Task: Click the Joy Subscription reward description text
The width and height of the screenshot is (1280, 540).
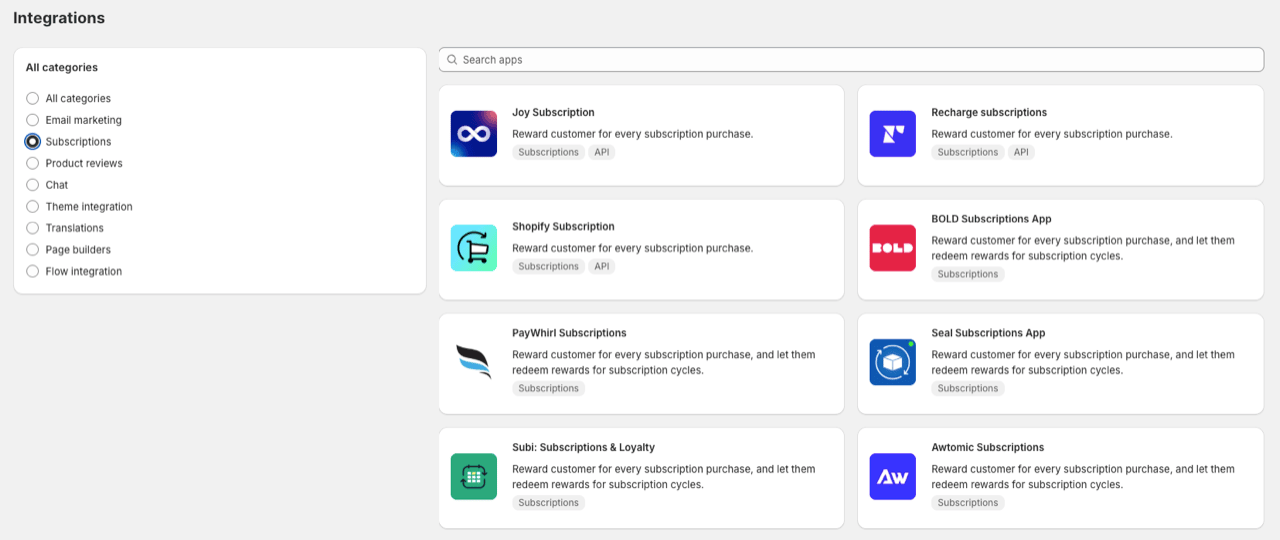Action: [633, 134]
